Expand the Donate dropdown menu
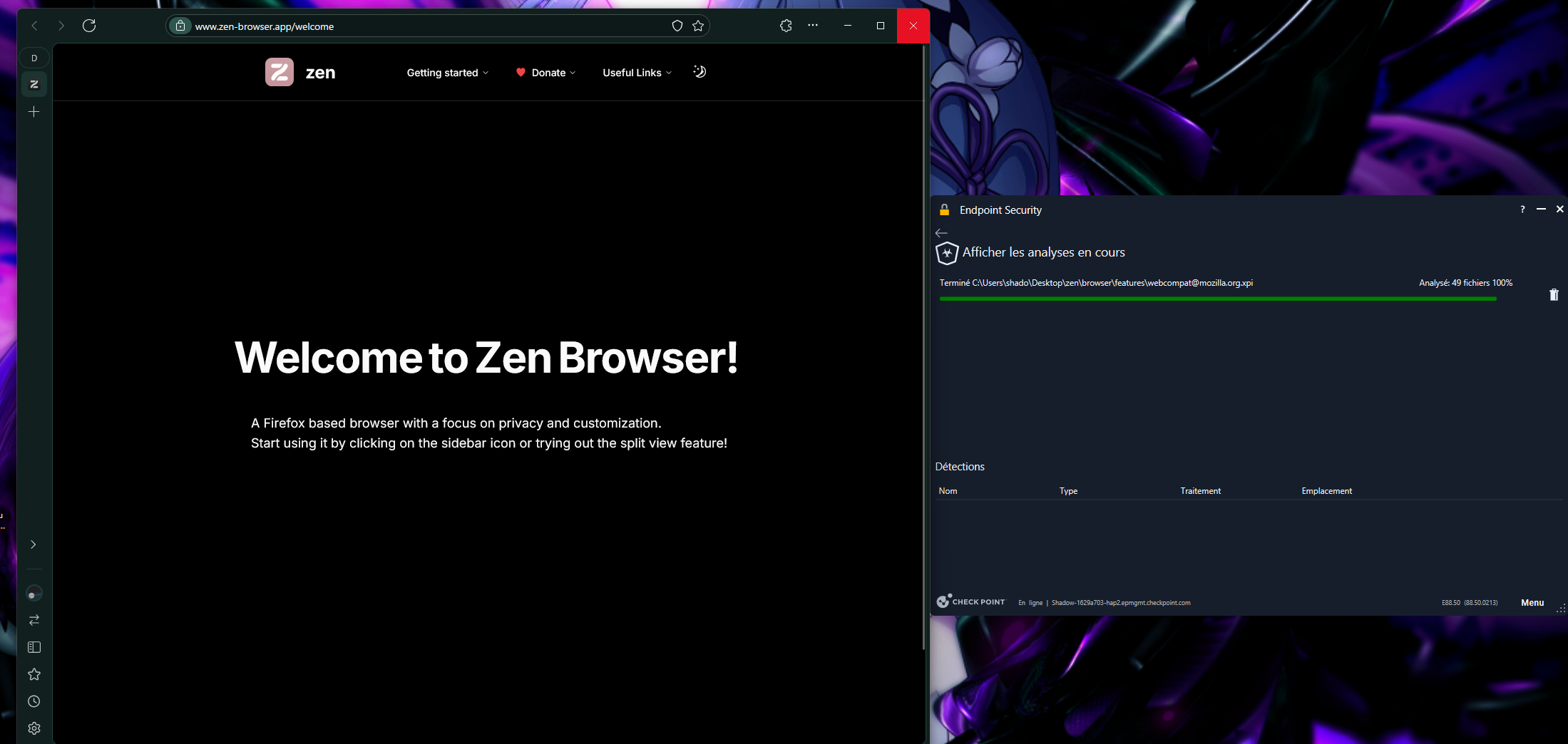Image resolution: width=1568 pixels, height=744 pixels. click(x=546, y=73)
